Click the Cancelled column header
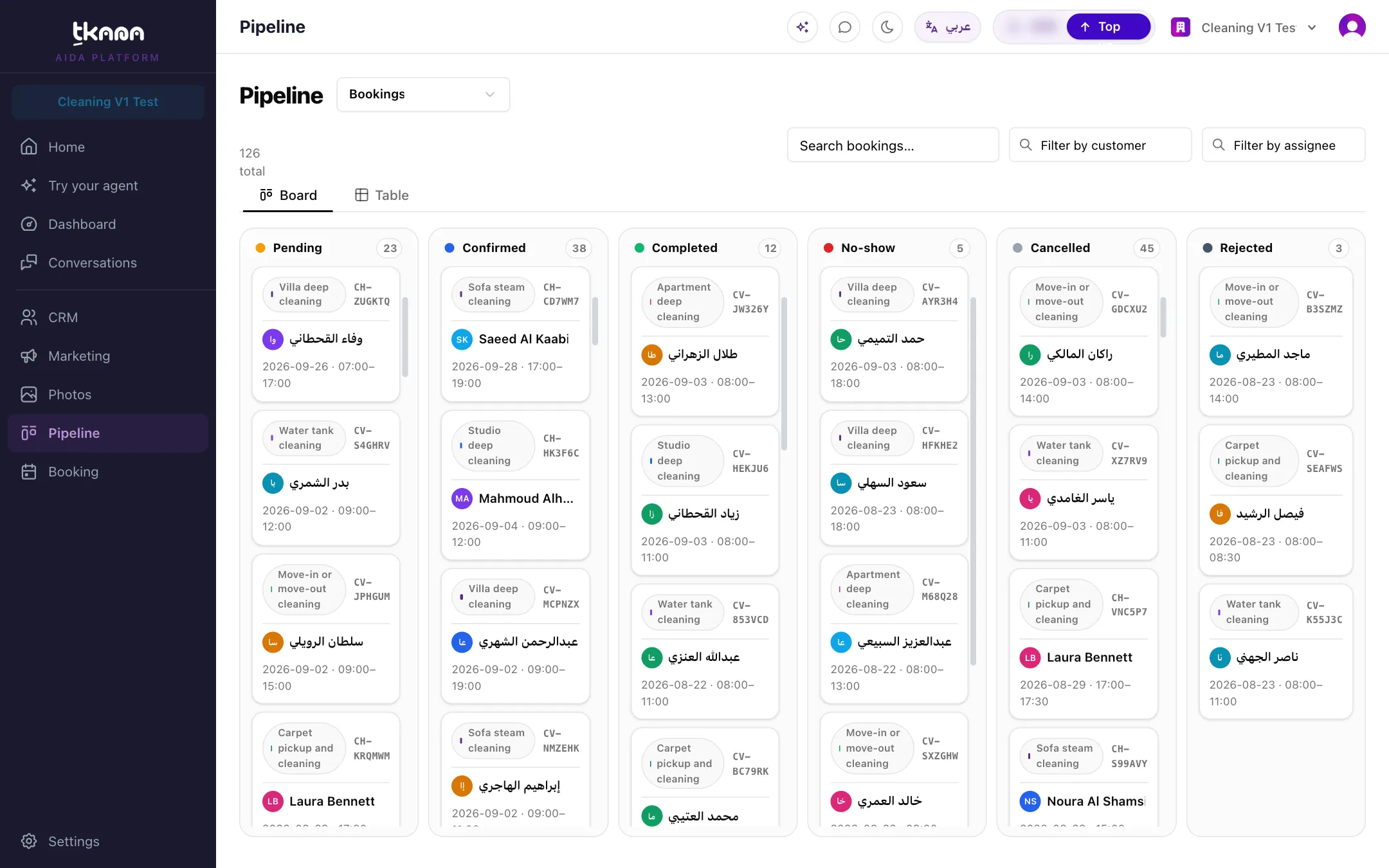This screenshot has width=1389, height=868. (x=1085, y=248)
